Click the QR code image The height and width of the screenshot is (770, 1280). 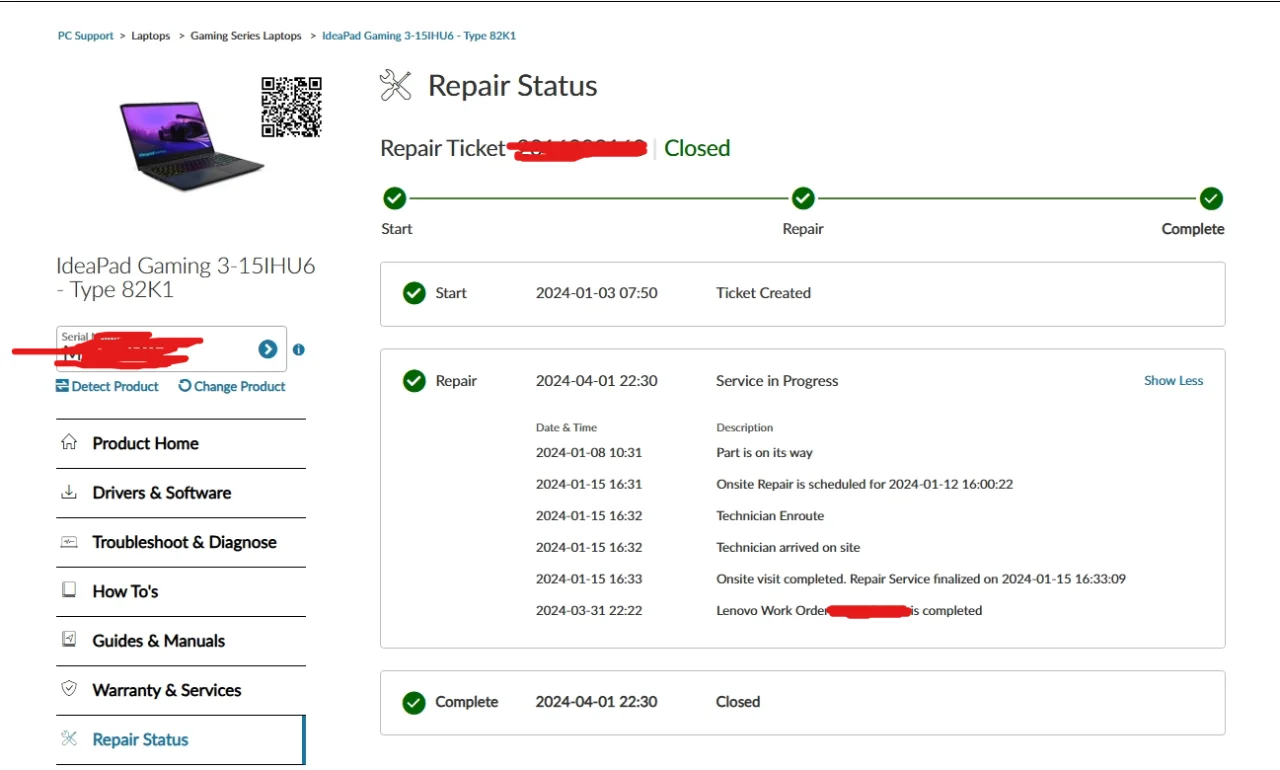click(x=291, y=107)
